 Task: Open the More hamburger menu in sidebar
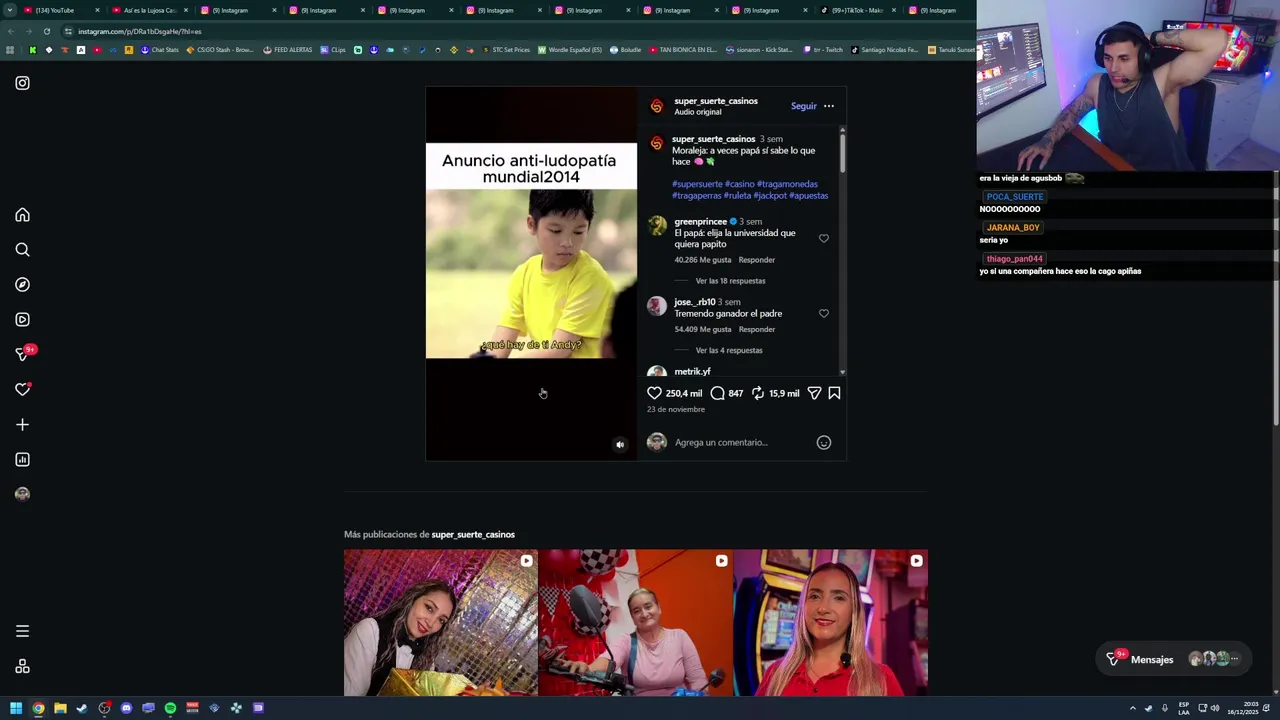point(22,631)
